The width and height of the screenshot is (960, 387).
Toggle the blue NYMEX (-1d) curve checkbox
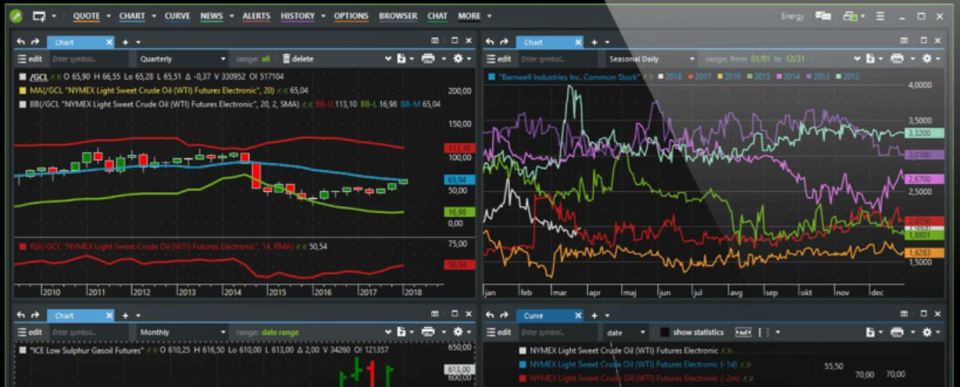pyautogui.click(x=522, y=364)
